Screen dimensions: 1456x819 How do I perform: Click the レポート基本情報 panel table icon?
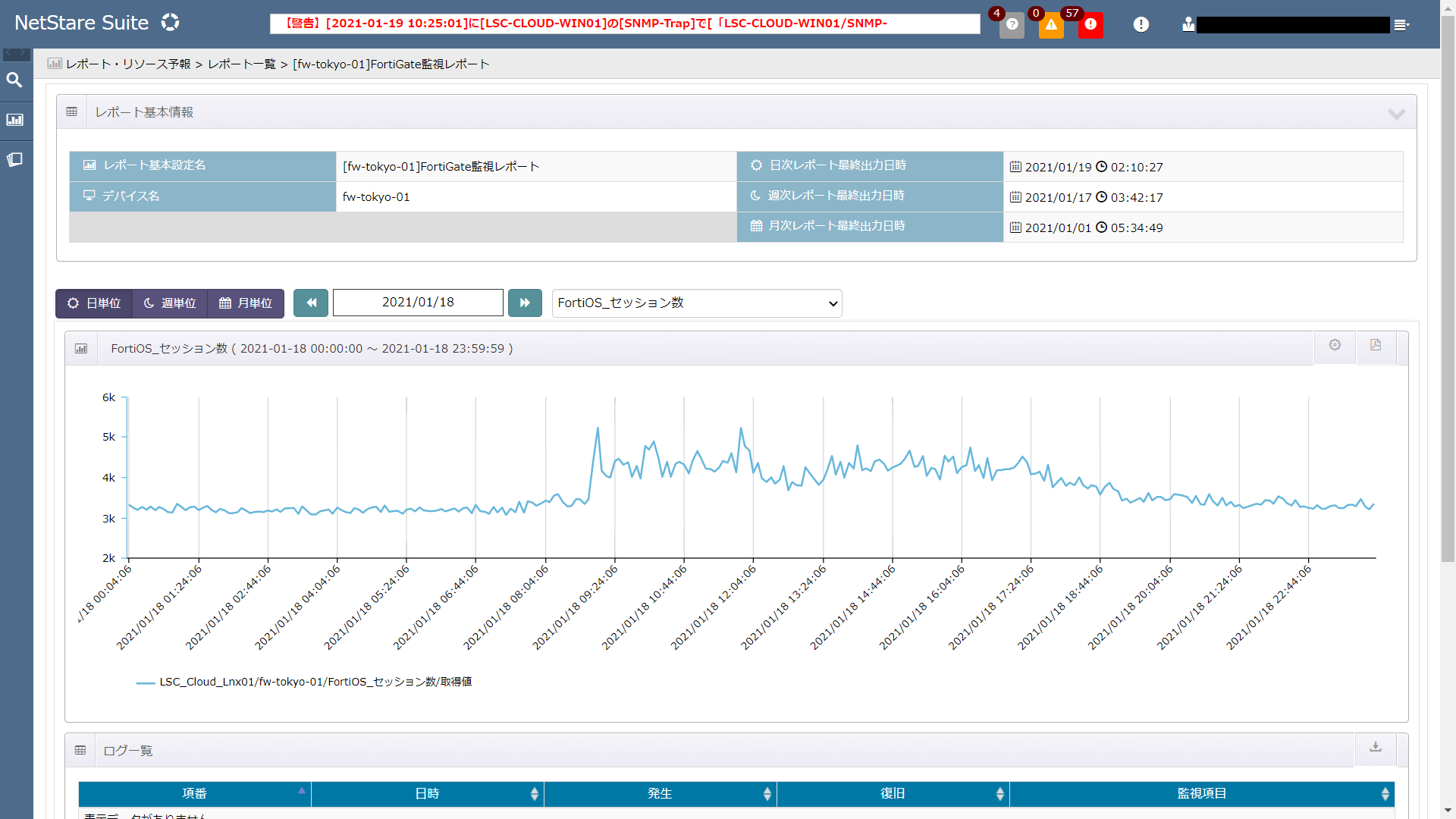point(72,112)
